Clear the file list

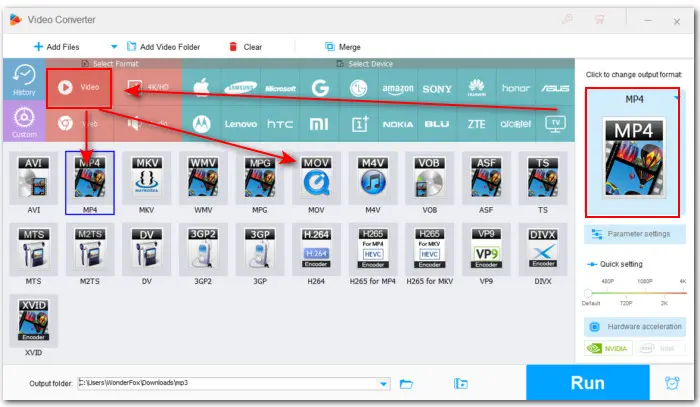[x=246, y=47]
